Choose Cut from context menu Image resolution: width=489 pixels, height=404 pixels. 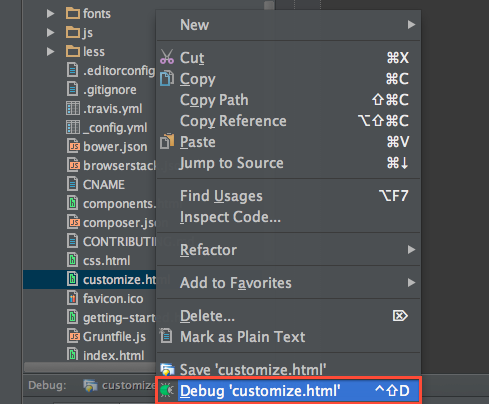point(288,58)
